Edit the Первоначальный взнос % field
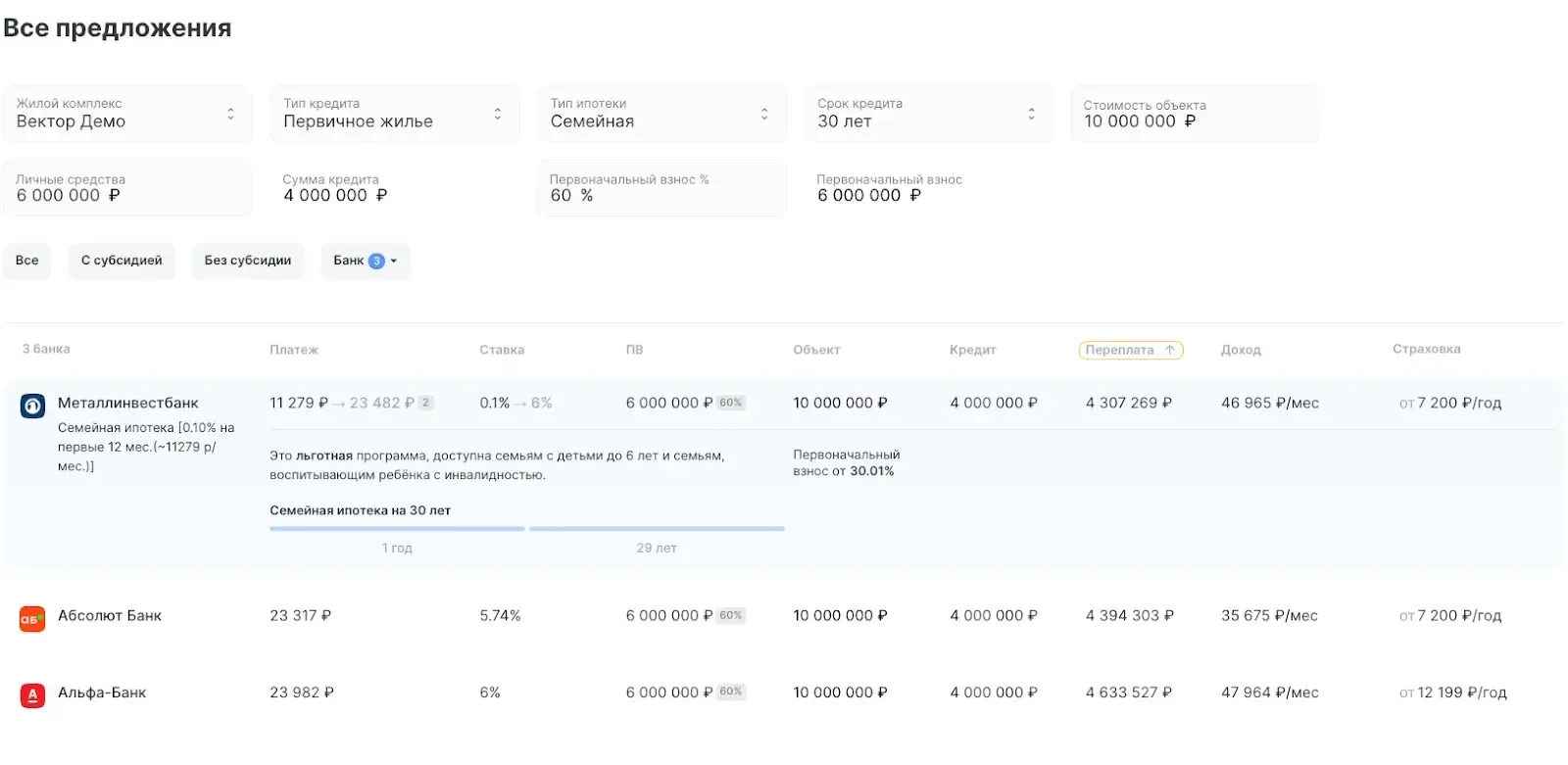Viewport: 1568px width, 765px height. (x=661, y=188)
